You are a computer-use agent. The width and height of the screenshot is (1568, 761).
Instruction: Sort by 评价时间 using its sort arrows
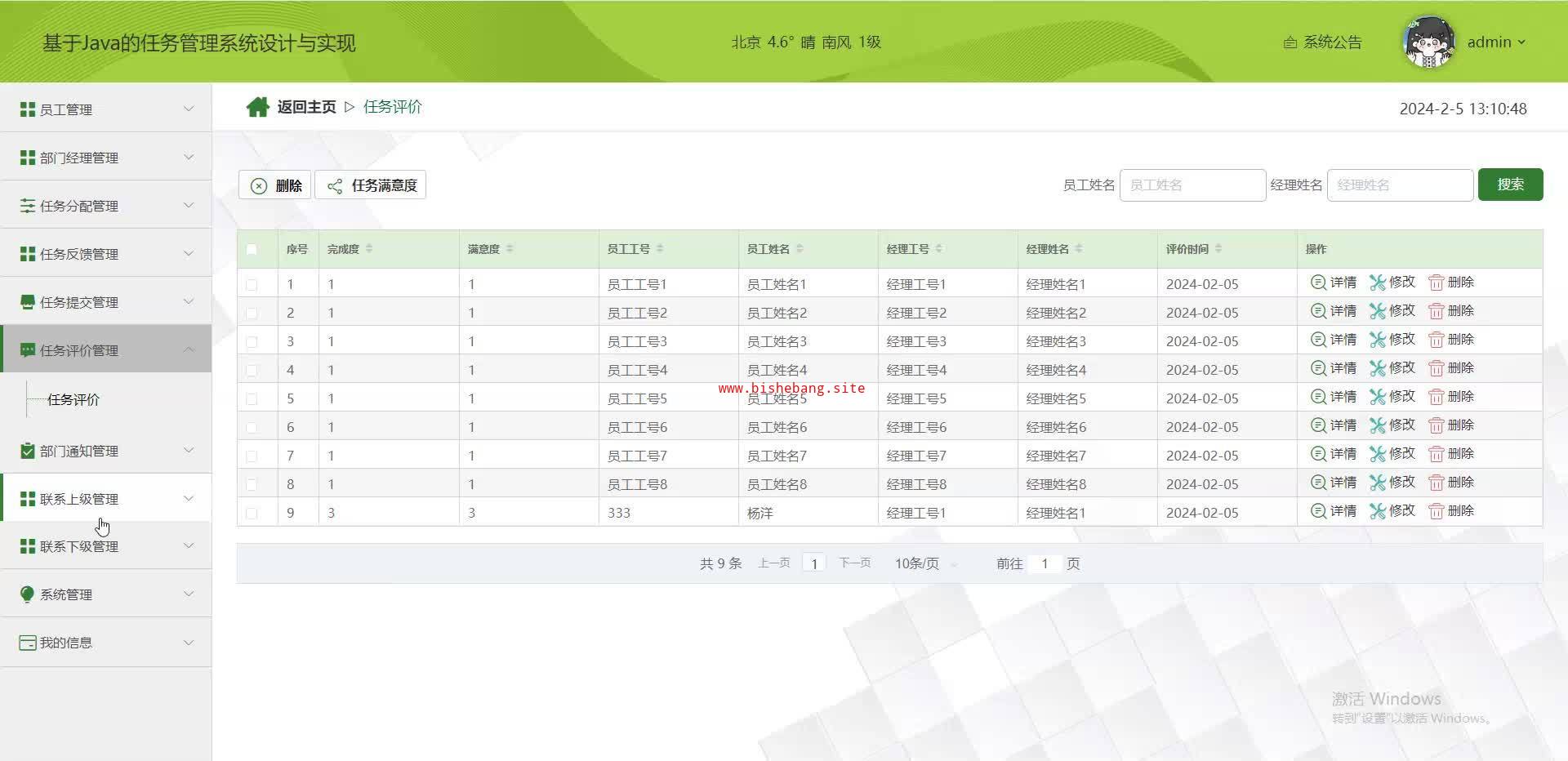point(1218,248)
